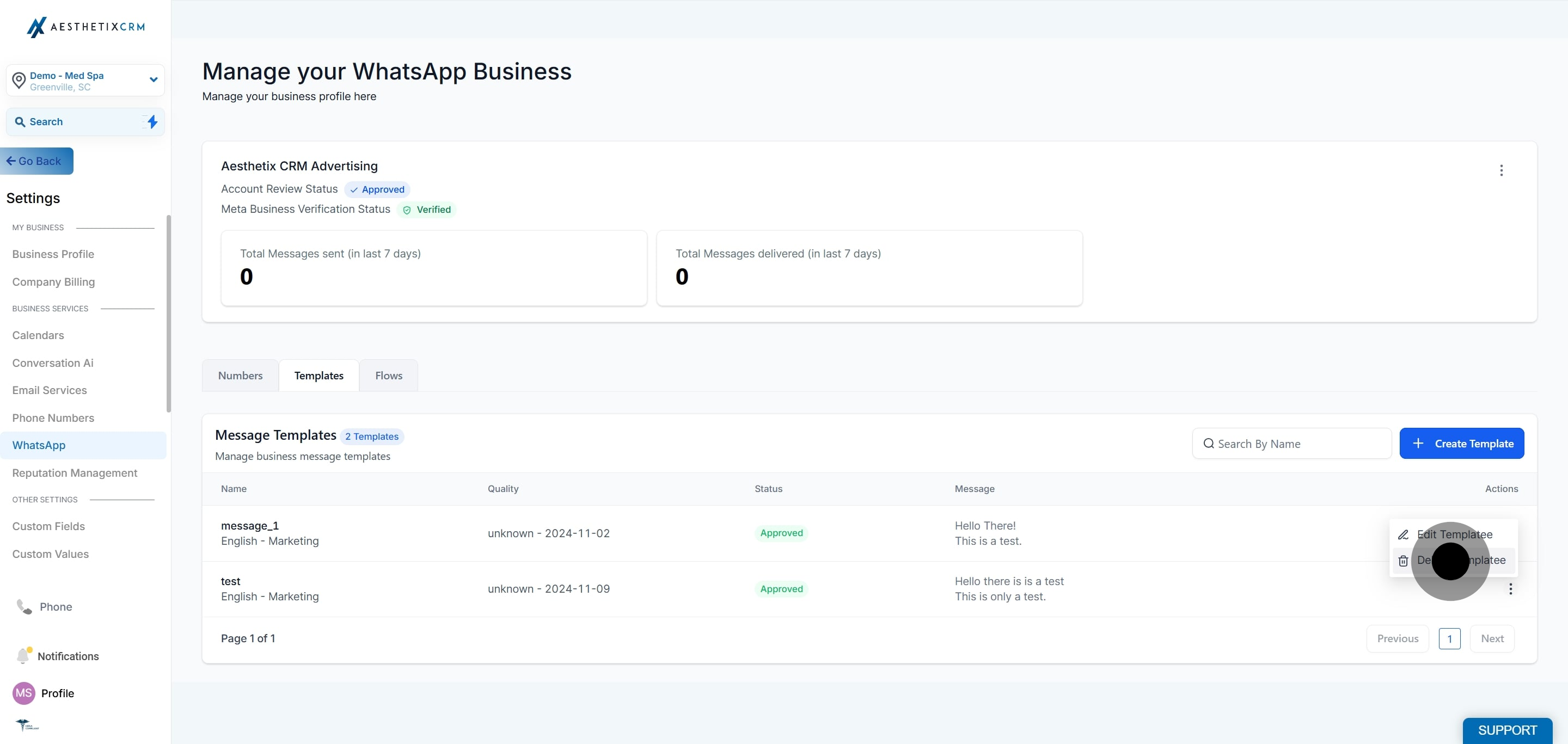
Task: Click the Delete Template trash icon
Action: (x=1403, y=561)
